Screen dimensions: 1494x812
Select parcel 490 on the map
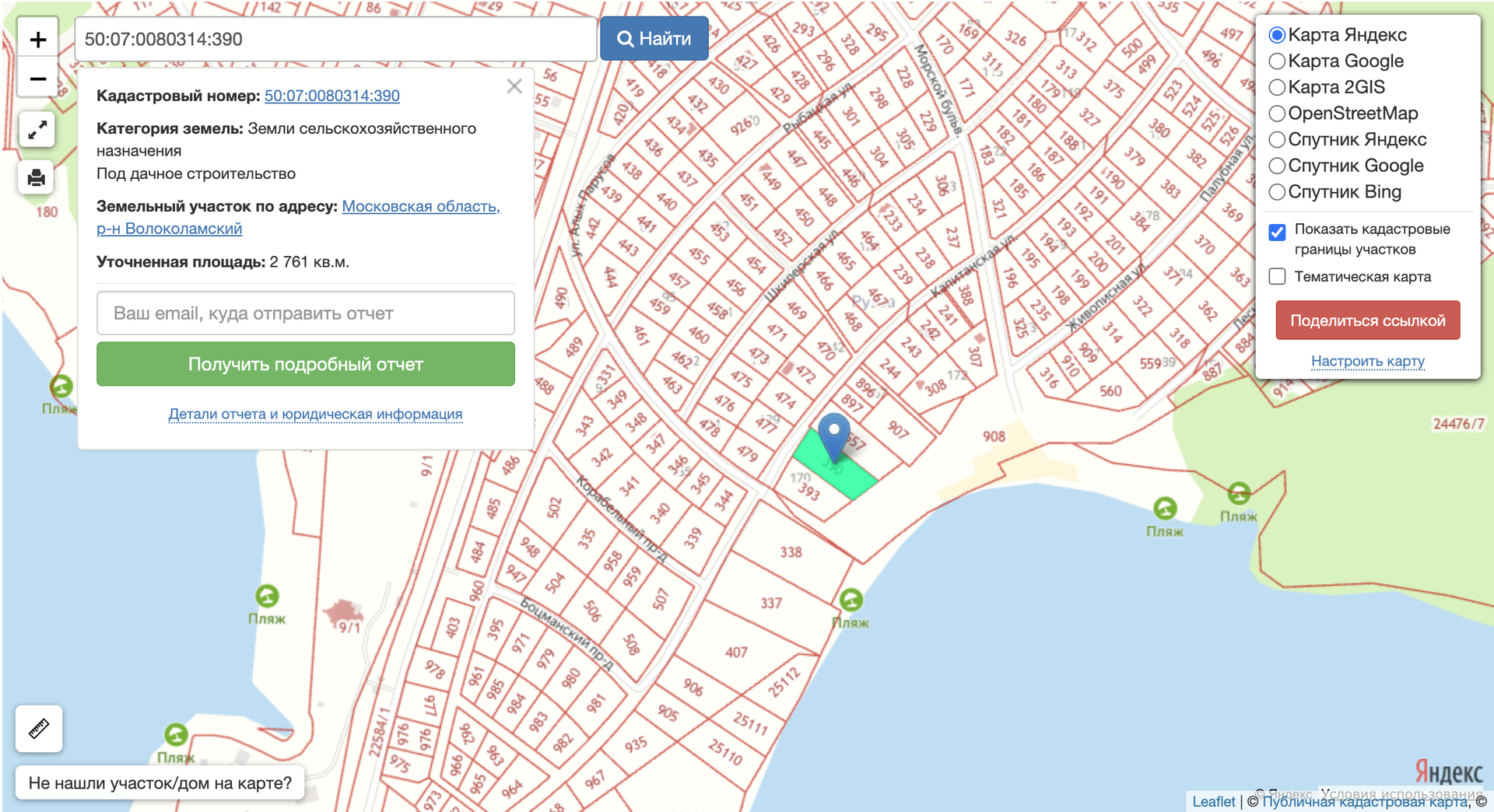tap(561, 298)
